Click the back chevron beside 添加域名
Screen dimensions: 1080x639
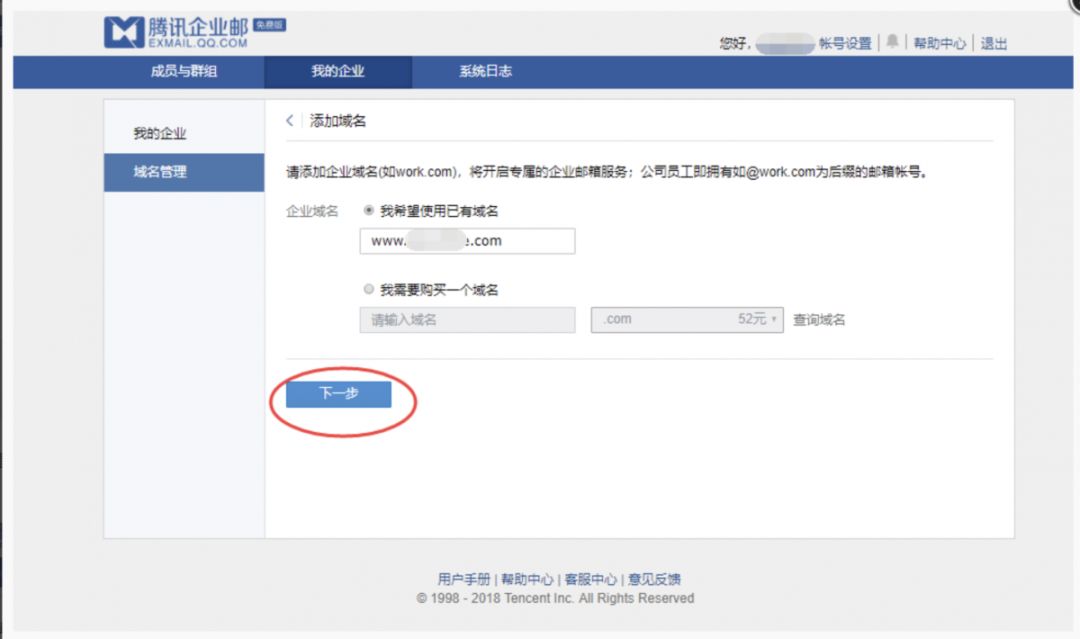(x=289, y=119)
